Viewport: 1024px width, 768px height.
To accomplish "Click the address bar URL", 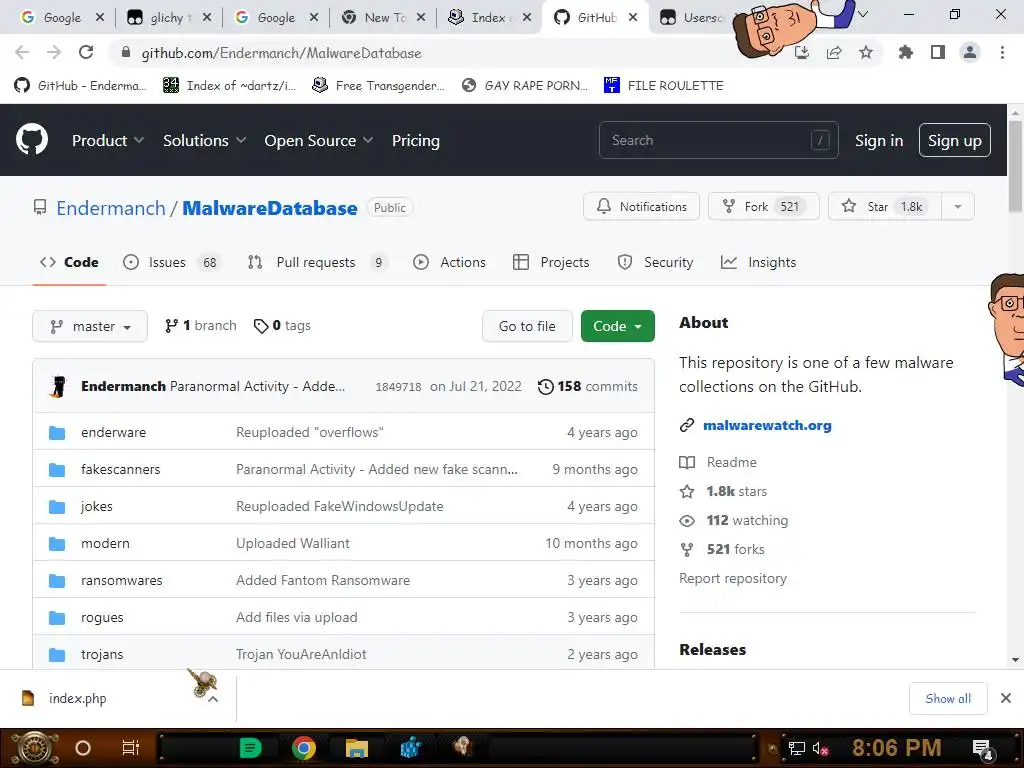I will pos(281,53).
